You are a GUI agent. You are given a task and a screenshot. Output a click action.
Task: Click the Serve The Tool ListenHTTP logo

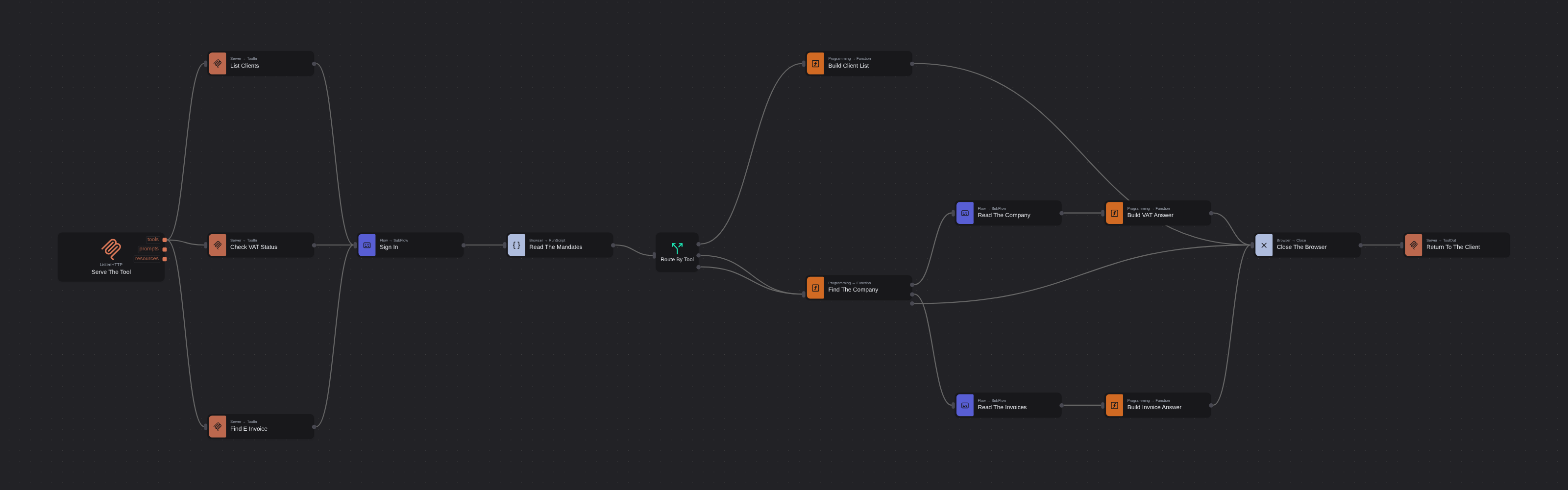click(111, 249)
